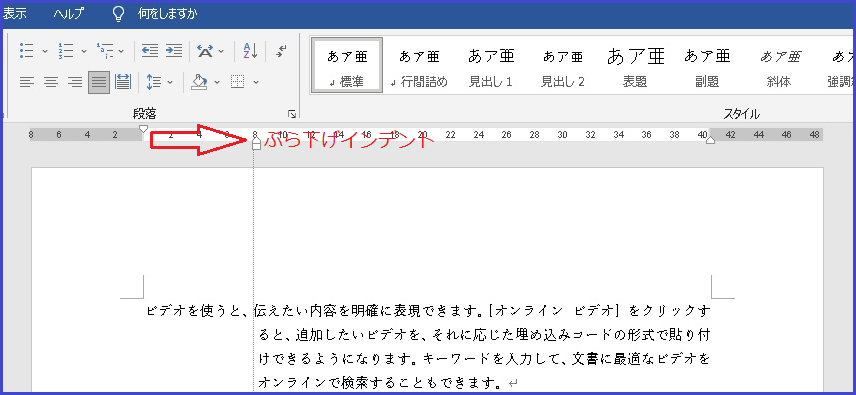Click first line indent marker on ruler
856x395 pixels.
pos(144,129)
